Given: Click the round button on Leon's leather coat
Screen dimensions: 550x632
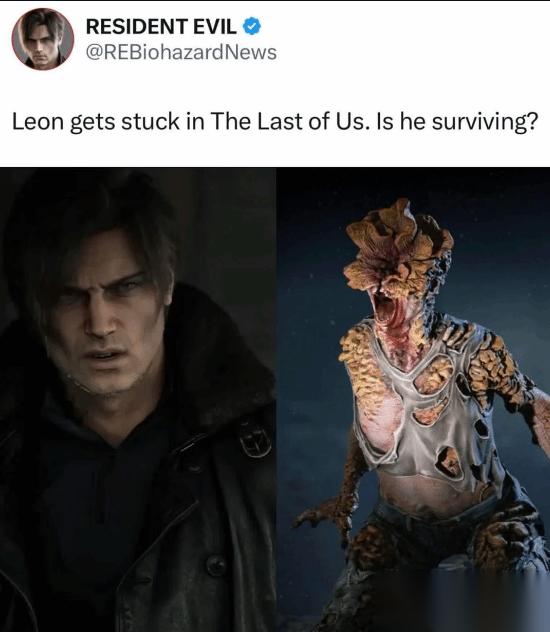Looking at the screenshot, I should (217, 565).
